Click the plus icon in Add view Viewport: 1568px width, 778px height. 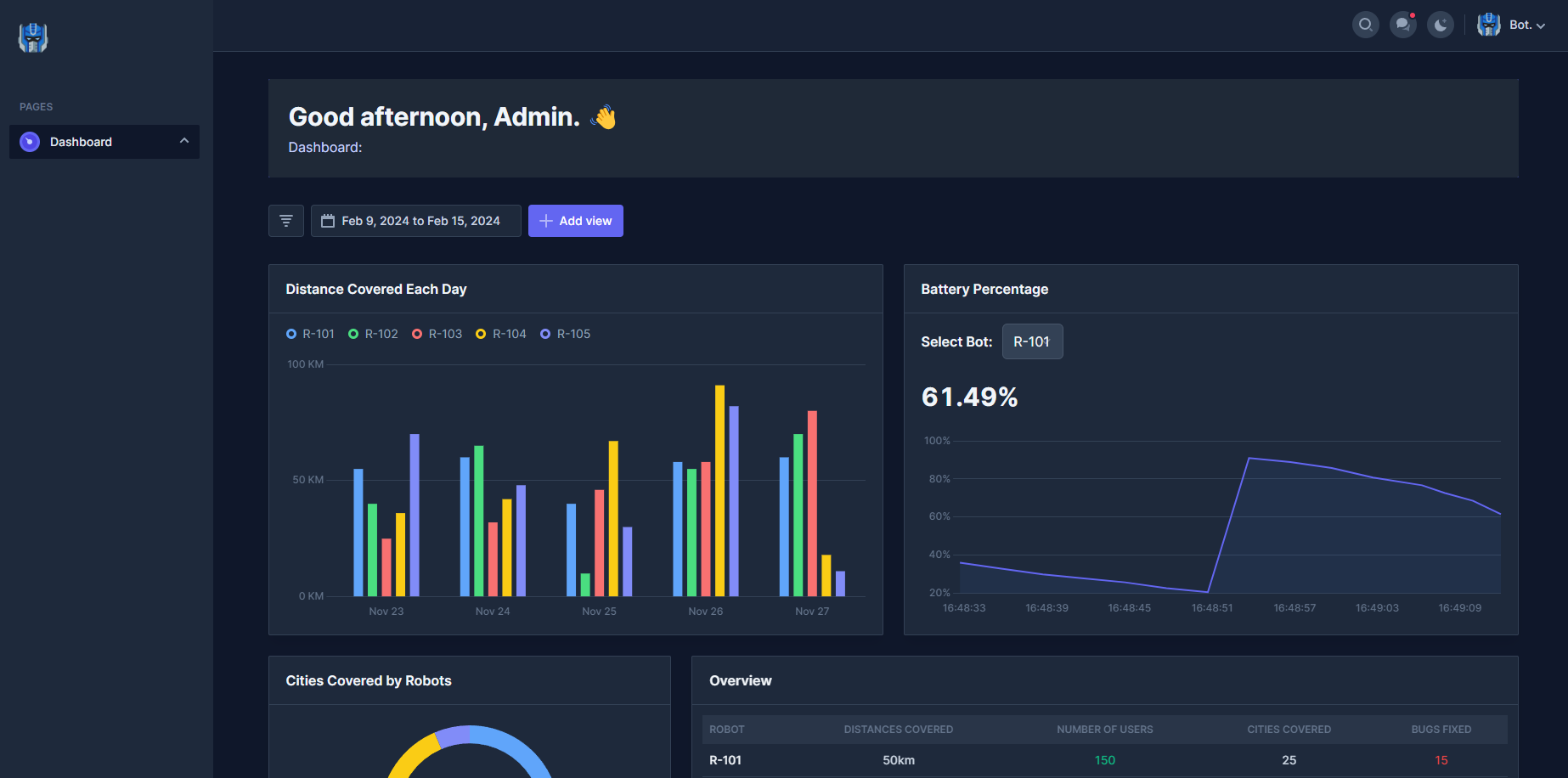546,221
